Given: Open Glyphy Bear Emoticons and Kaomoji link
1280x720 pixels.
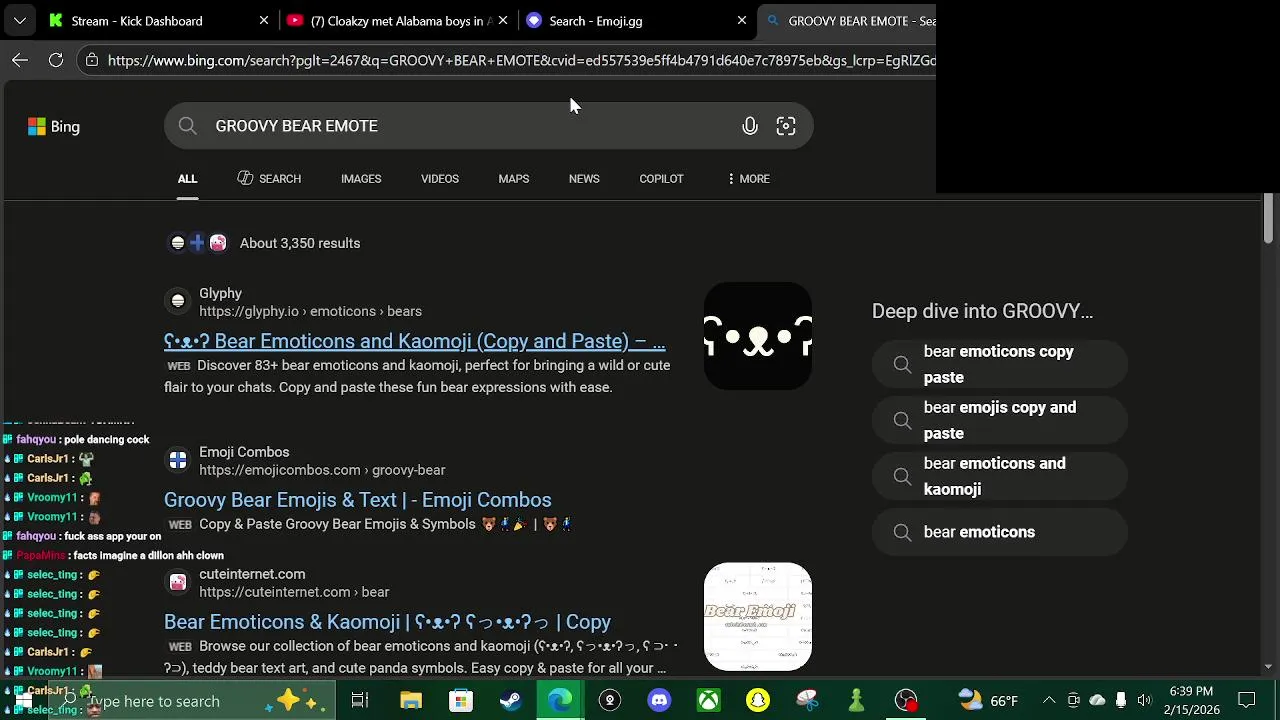Looking at the screenshot, I should (414, 341).
